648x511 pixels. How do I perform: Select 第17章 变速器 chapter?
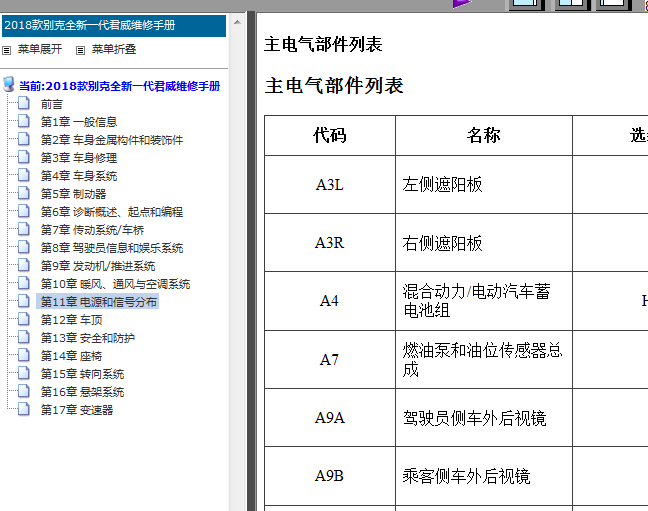click(x=77, y=410)
